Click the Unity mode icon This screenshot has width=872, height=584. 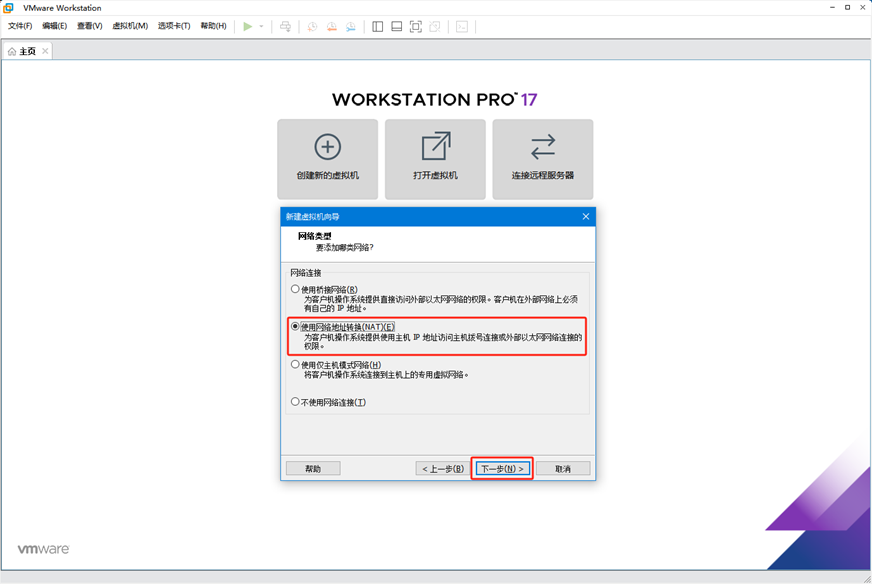(435, 26)
